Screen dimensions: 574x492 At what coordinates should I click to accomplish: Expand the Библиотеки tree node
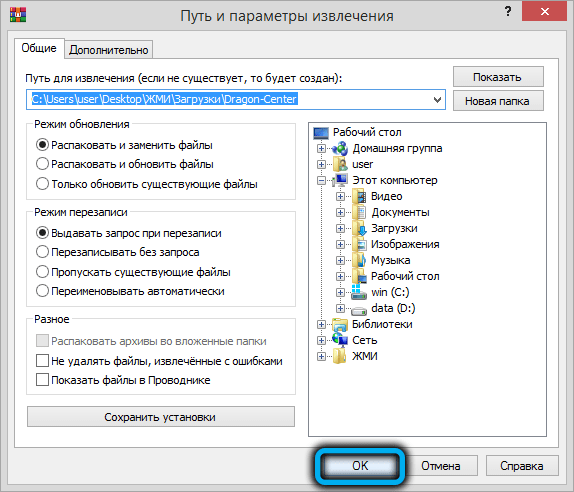321,324
